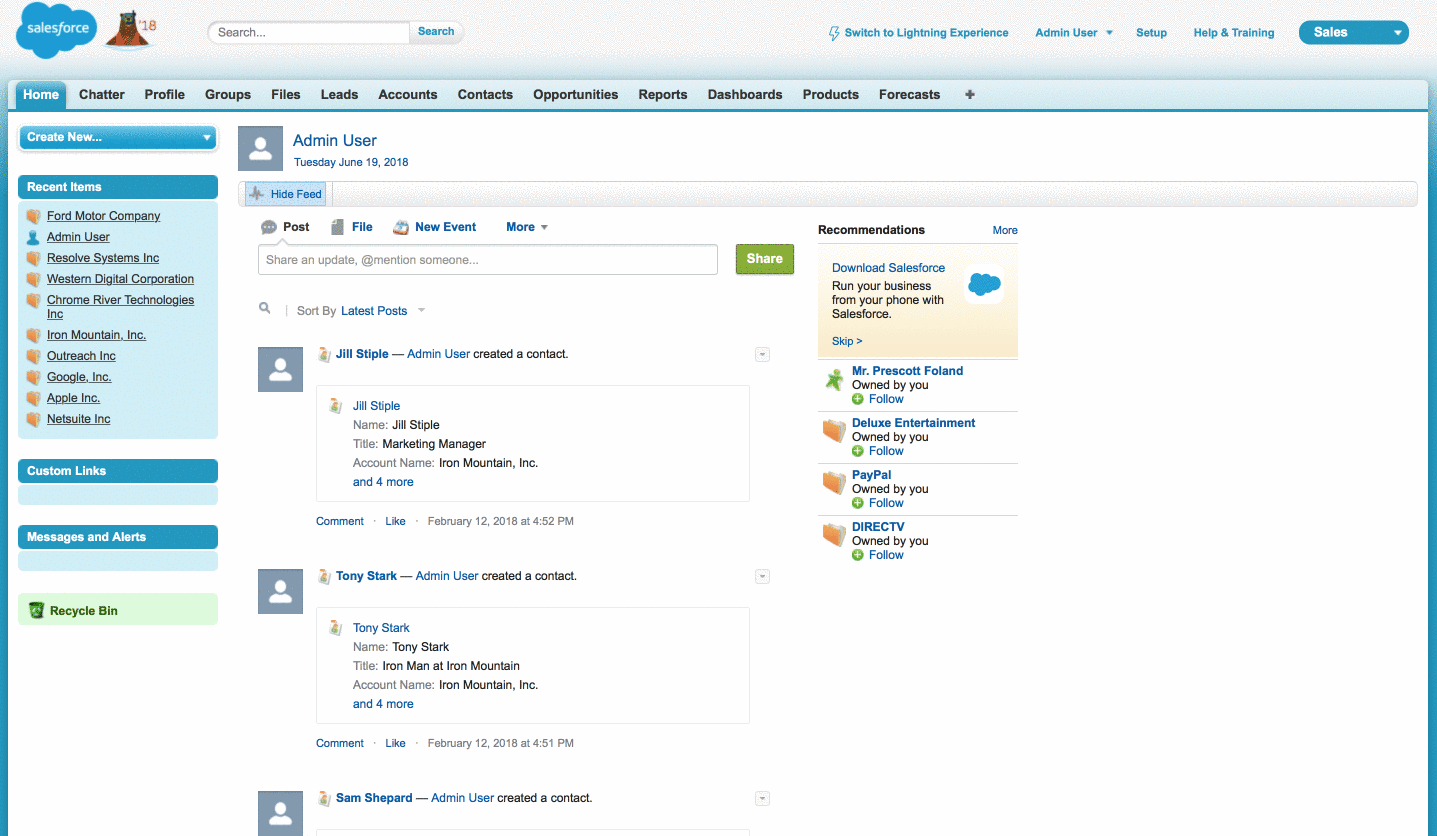Viewport: 1437px width, 836px height.
Task: Click Comment under Jill Stiple post
Action: (340, 521)
